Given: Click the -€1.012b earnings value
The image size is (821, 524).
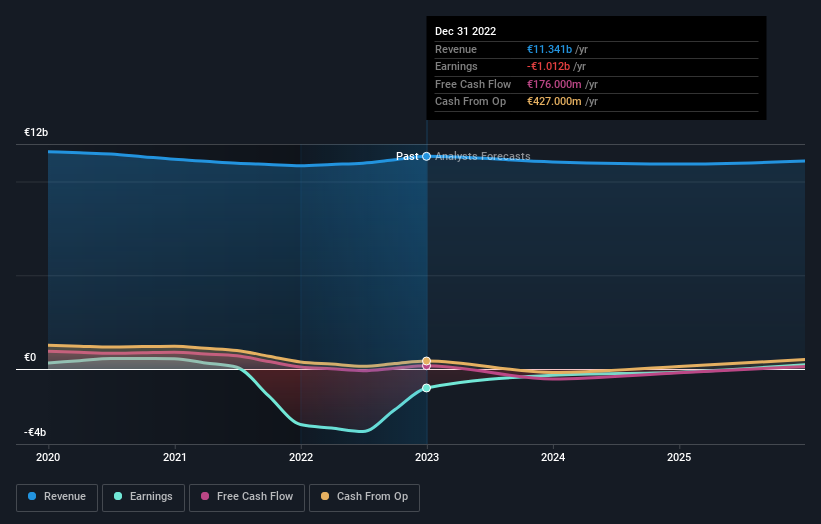Looking at the screenshot, I should click(548, 66).
